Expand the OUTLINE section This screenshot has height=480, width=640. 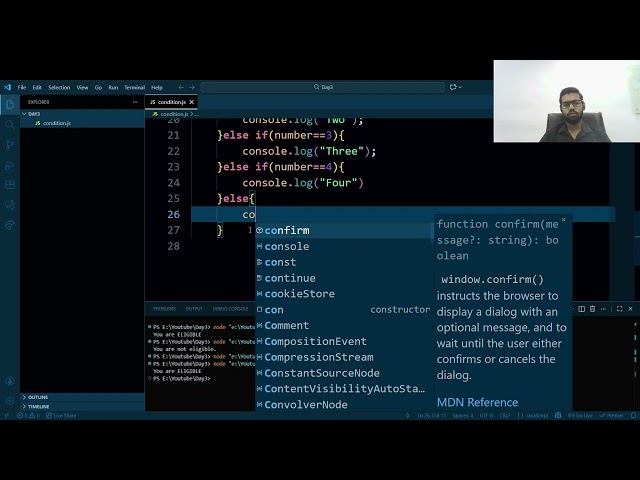82,397
